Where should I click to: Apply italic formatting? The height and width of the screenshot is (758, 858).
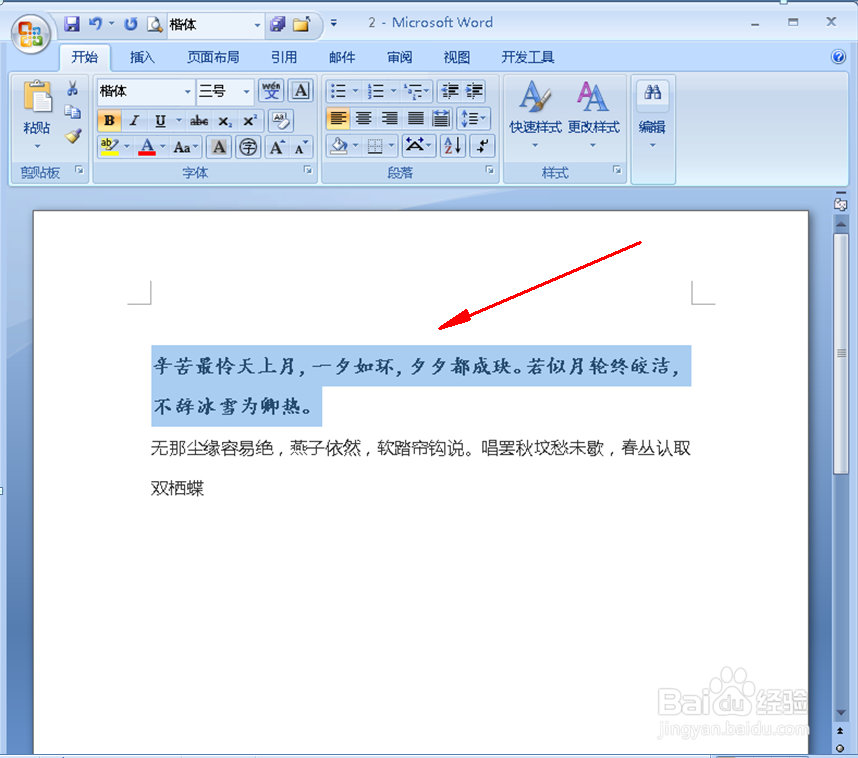(134, 120)
